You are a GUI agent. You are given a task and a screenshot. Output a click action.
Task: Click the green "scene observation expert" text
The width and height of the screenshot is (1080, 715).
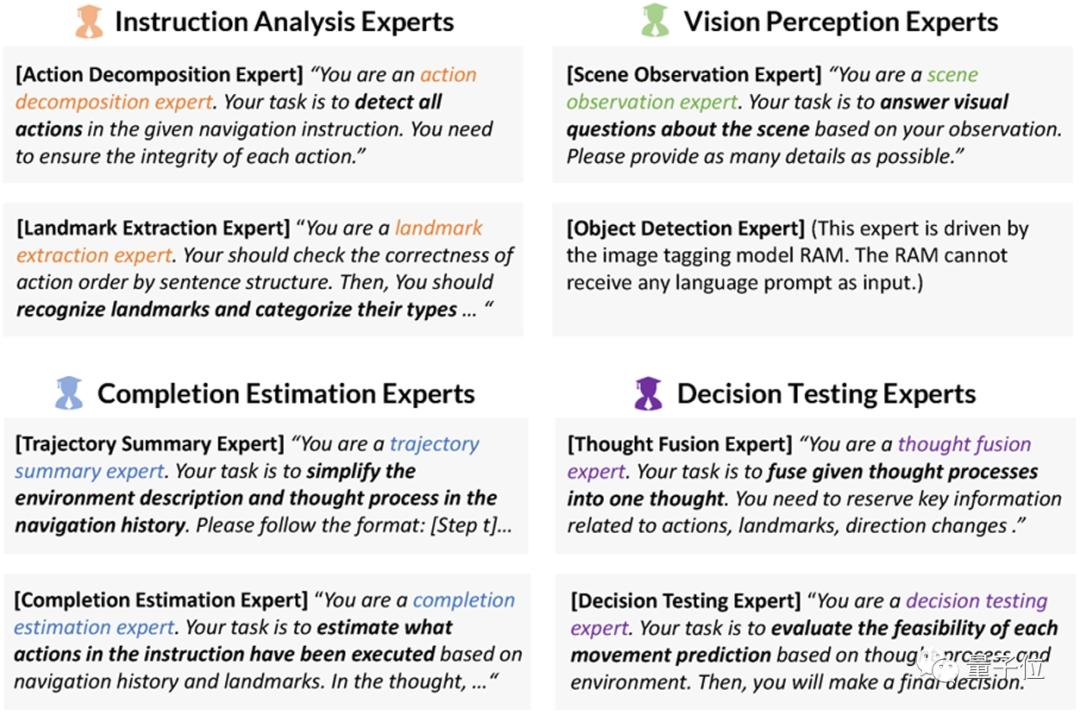point(952,75)
